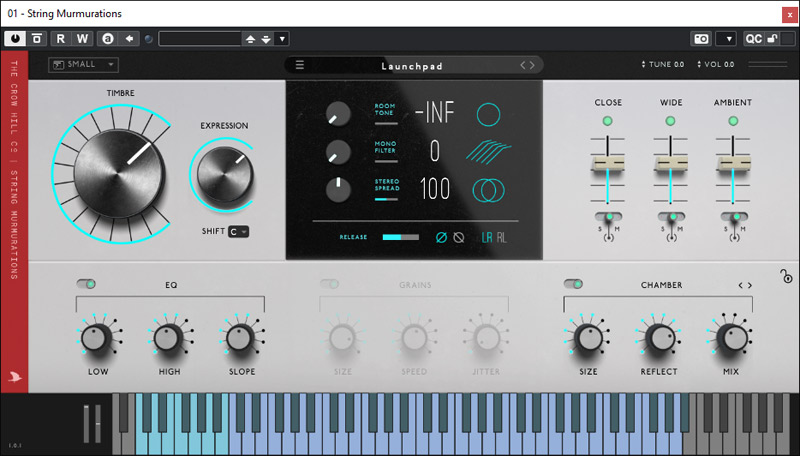Toggle the EQ section switch
Screen dimensions: 800x456
(x=85, y=285)
